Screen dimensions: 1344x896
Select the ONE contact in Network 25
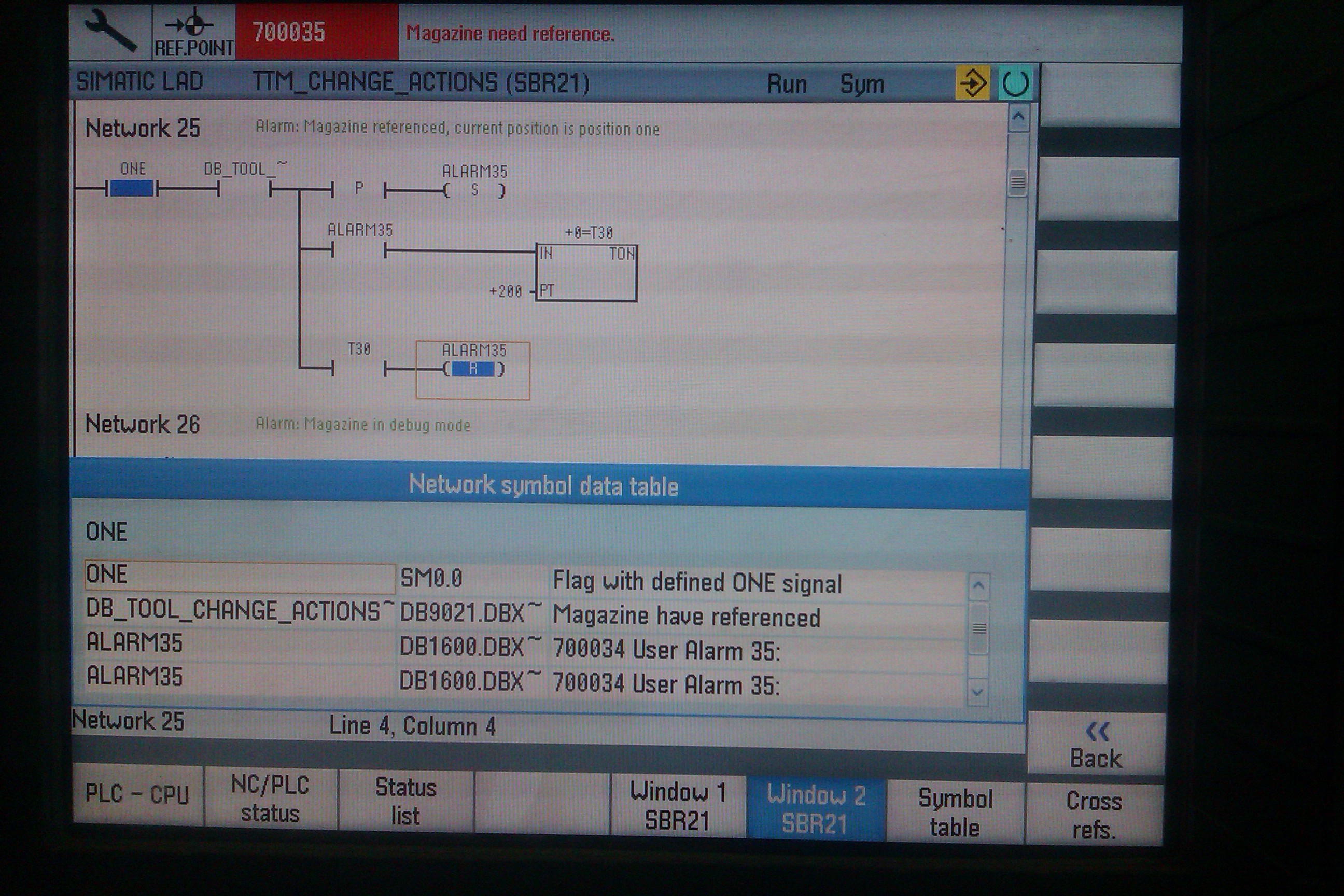click(131, 189)
